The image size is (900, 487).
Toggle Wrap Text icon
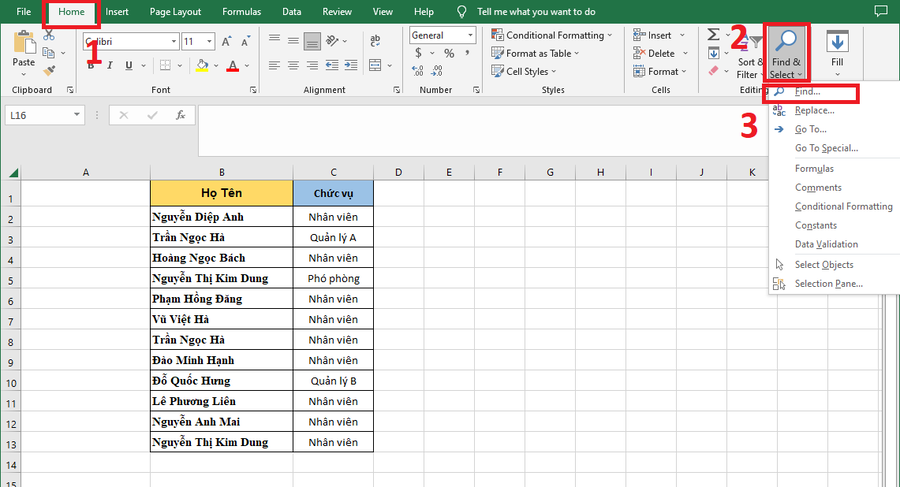point(375,40)
